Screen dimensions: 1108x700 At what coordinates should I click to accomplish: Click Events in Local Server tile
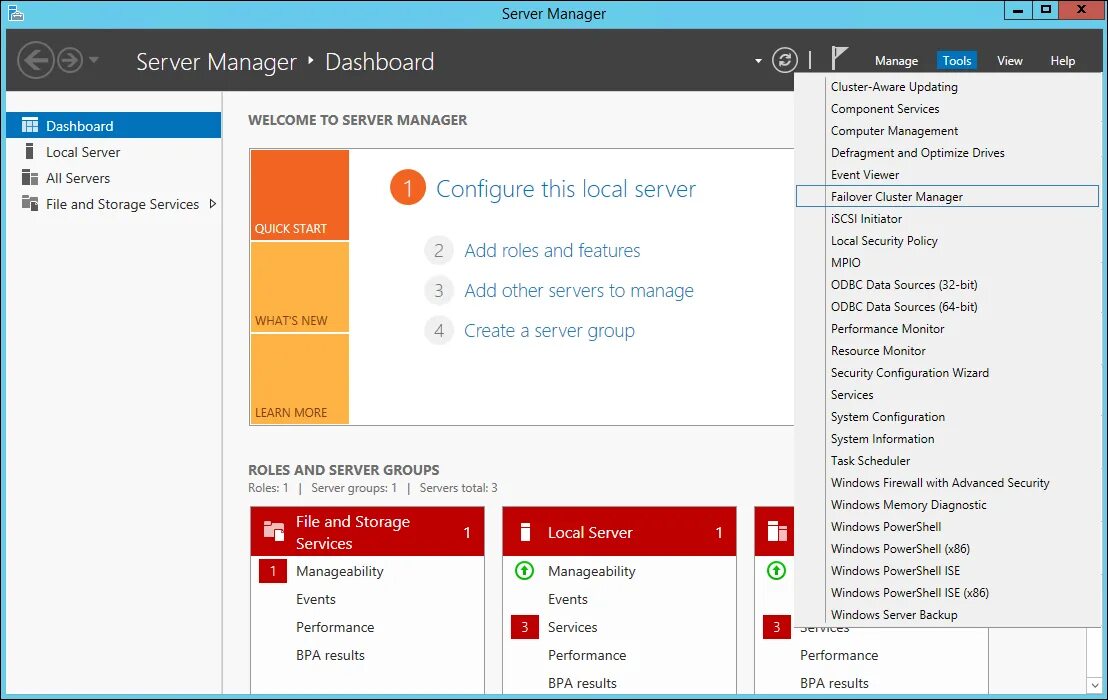pyautogui.click(x=567, y=599)
